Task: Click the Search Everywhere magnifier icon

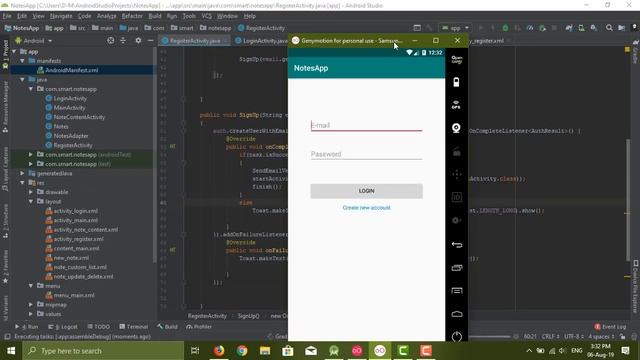Action: [609, 28]
